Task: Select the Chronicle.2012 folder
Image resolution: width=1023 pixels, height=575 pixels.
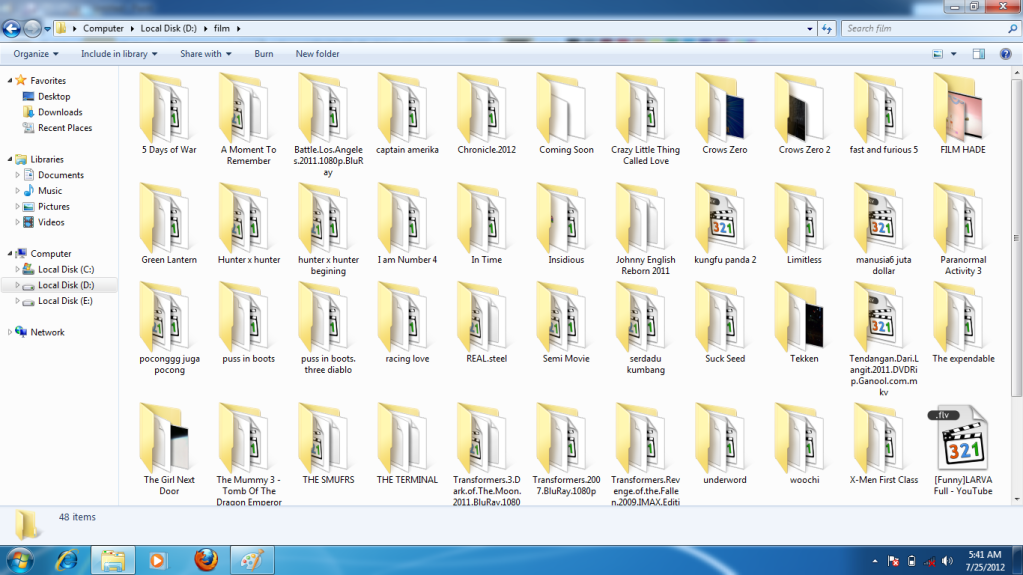Action: pyautogui.click(x=487, y=116)
